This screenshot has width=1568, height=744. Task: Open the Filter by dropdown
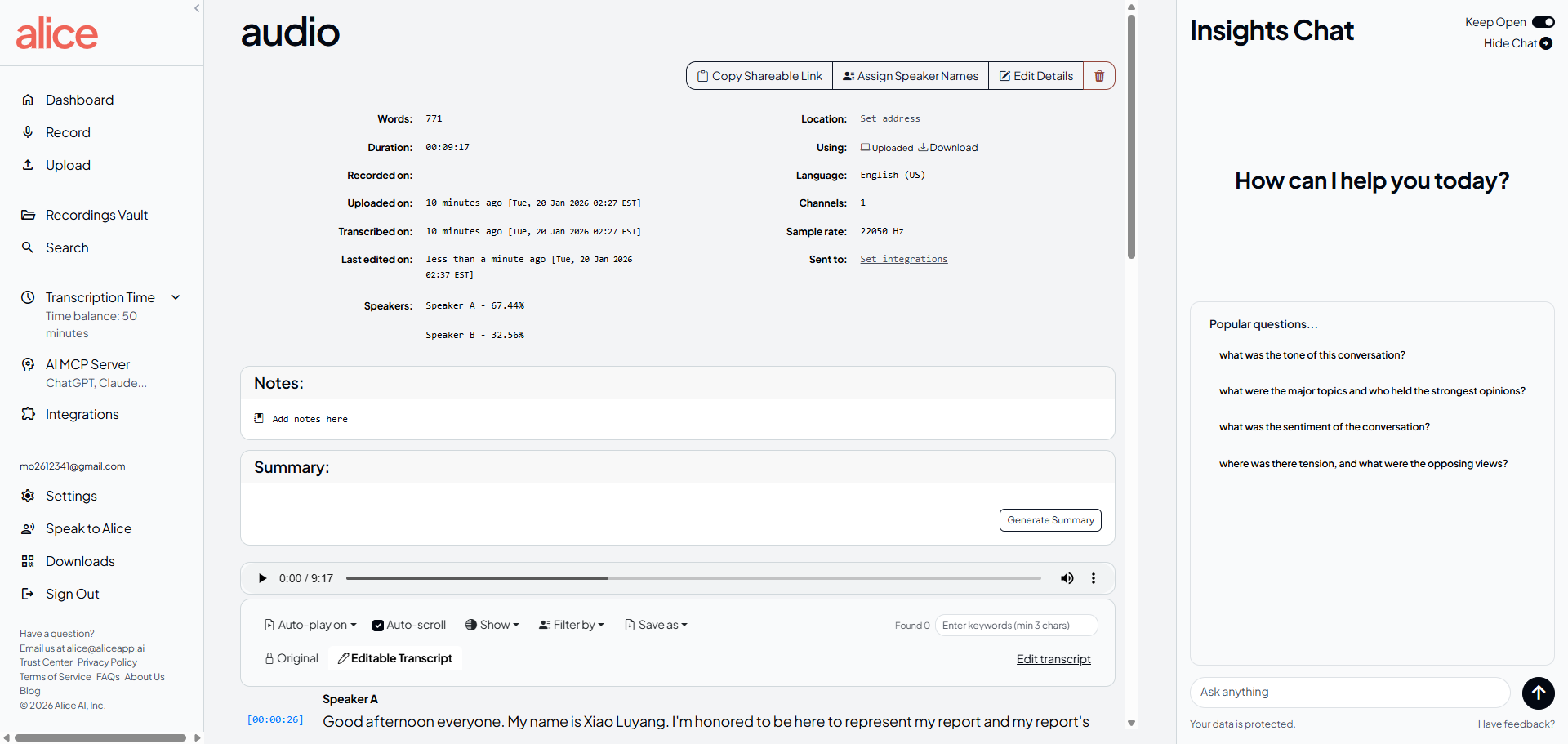572,625
